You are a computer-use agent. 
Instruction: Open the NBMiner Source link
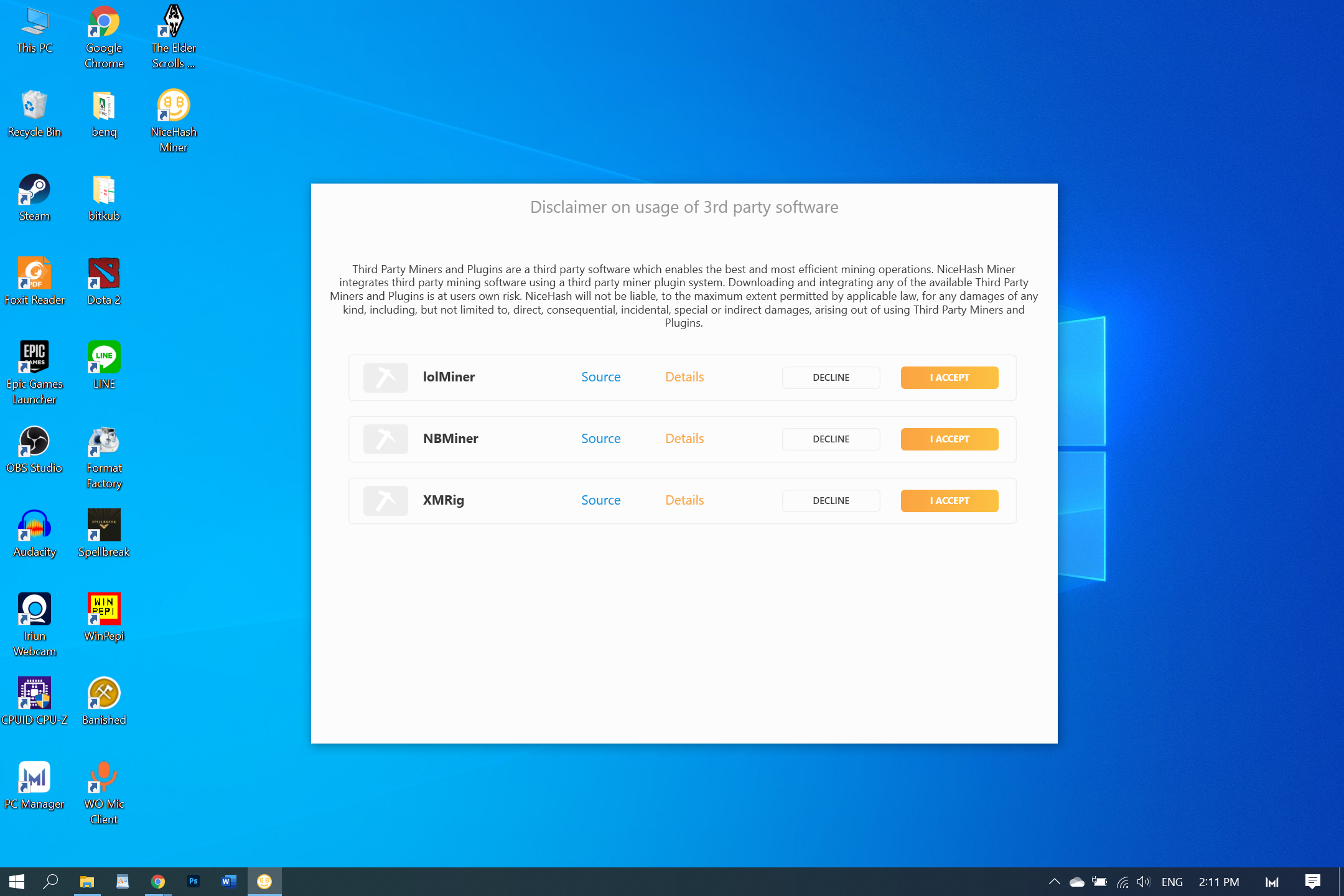point(600,439)
